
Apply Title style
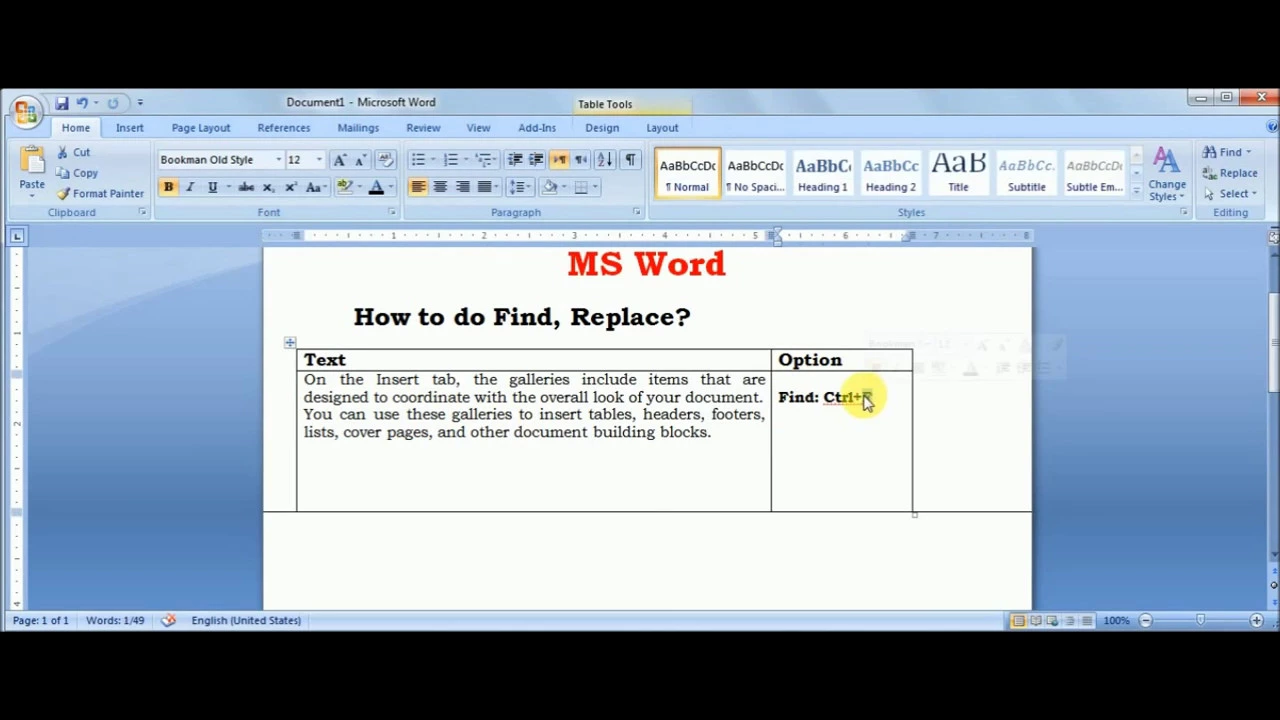click(958, 173)
